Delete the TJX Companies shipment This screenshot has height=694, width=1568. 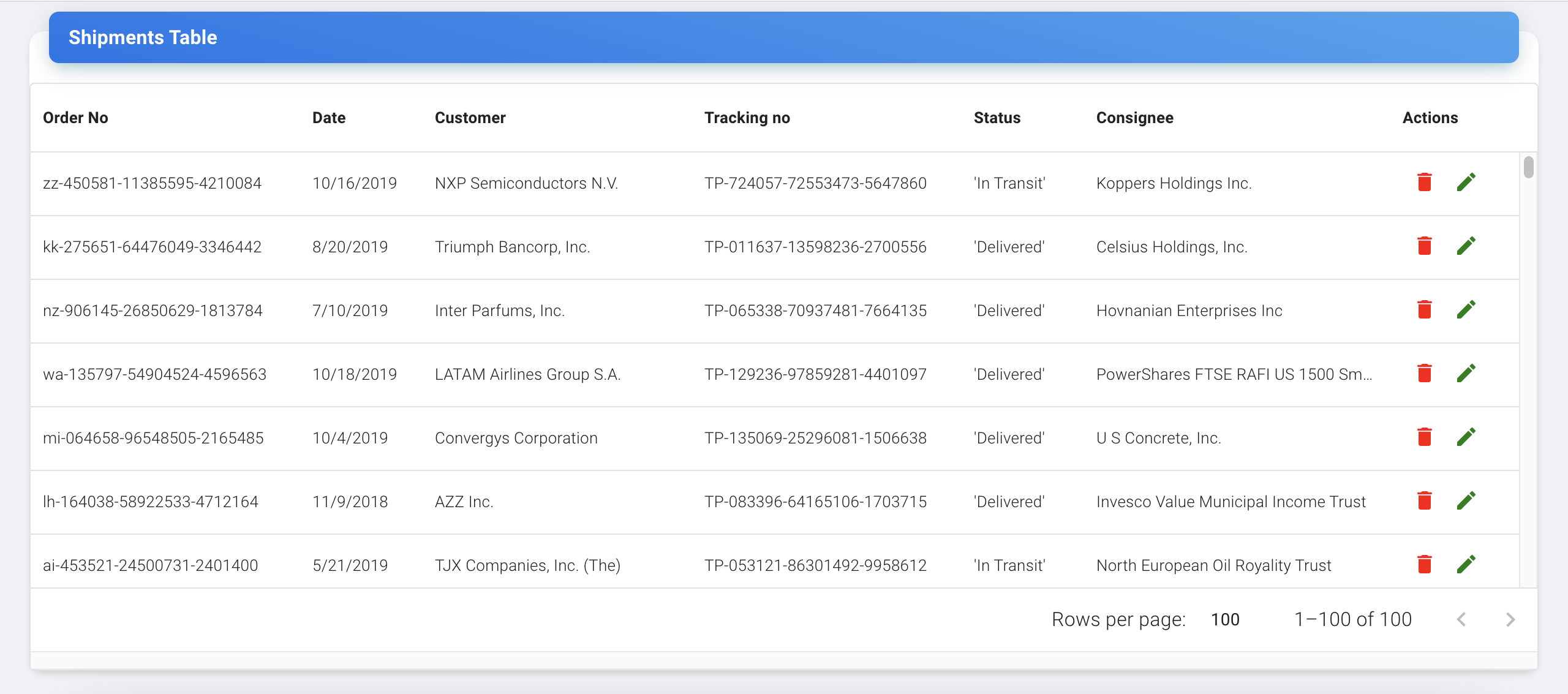(x=1425, y=564)
